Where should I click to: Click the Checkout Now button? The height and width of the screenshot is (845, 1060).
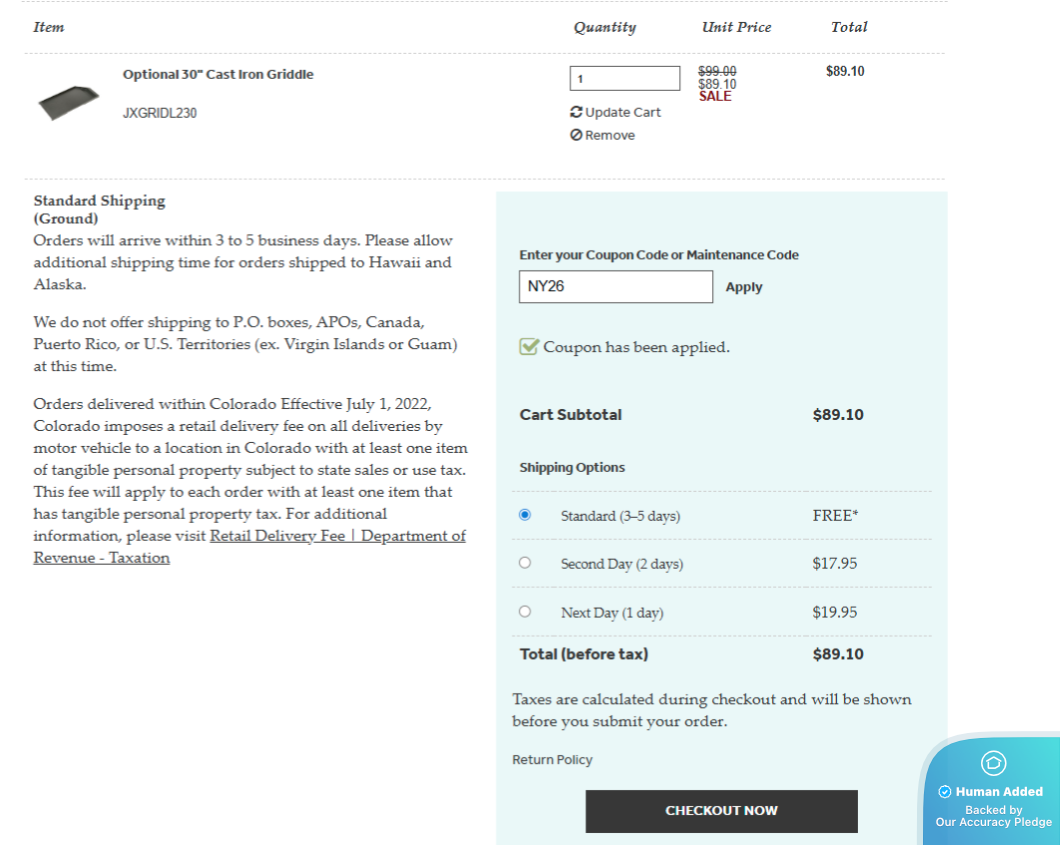[x=721, y=810]
